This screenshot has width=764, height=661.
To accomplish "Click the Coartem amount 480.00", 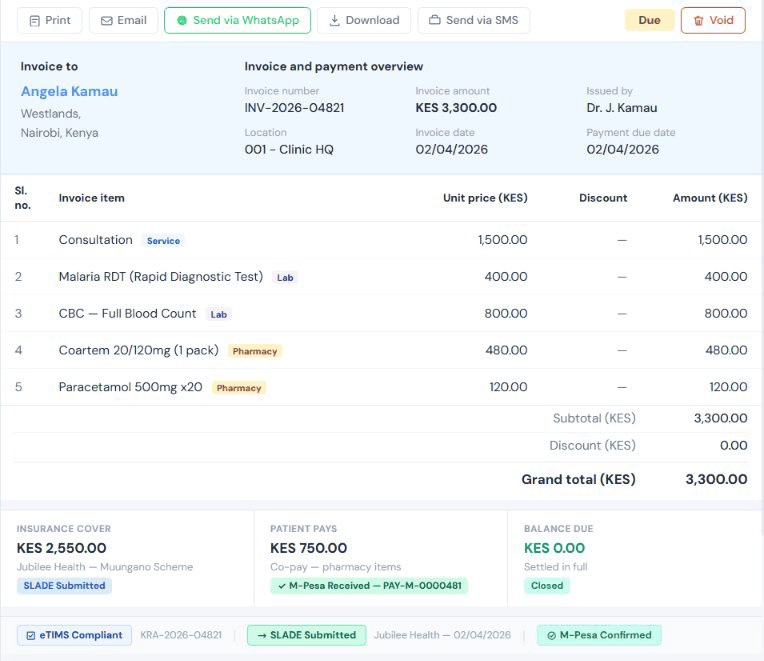I will 726,350.
